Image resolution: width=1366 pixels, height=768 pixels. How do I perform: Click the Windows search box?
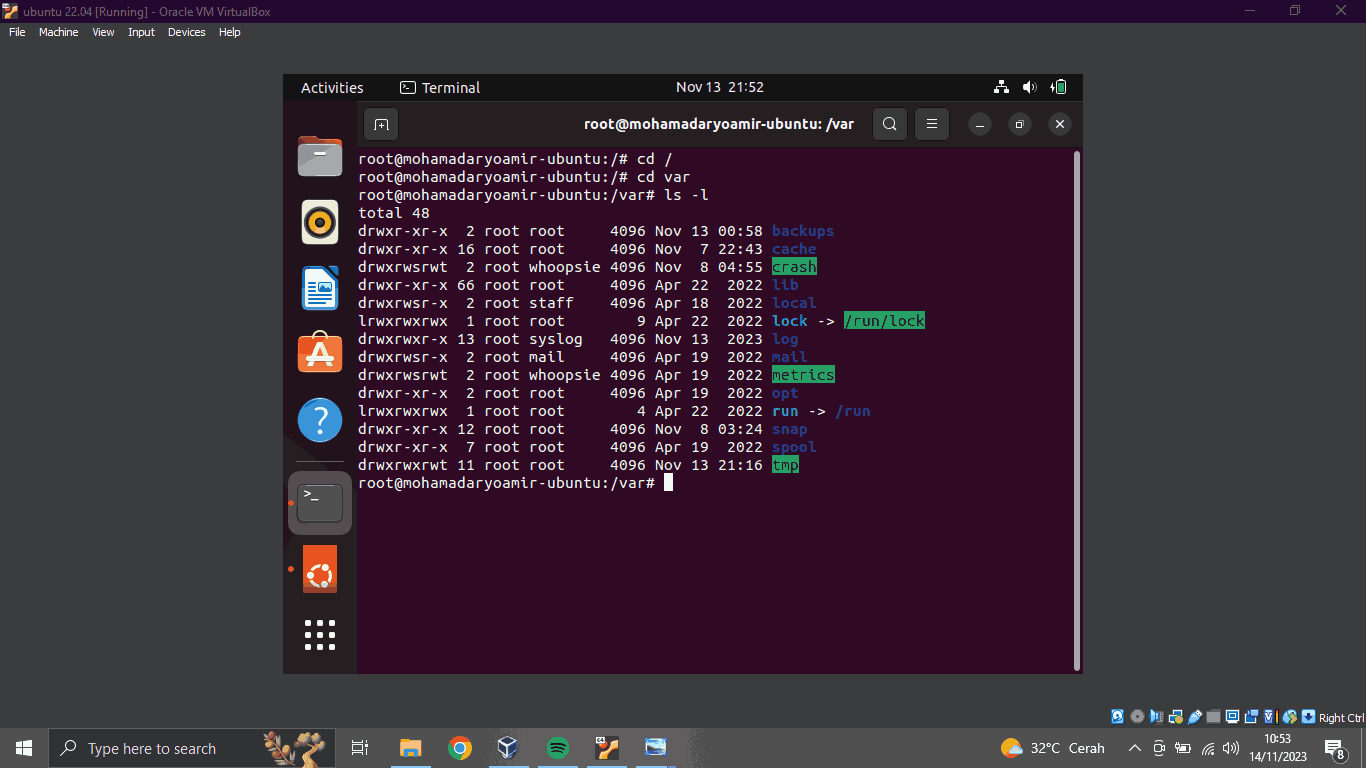pyautogui.click(x=193, y=748)
